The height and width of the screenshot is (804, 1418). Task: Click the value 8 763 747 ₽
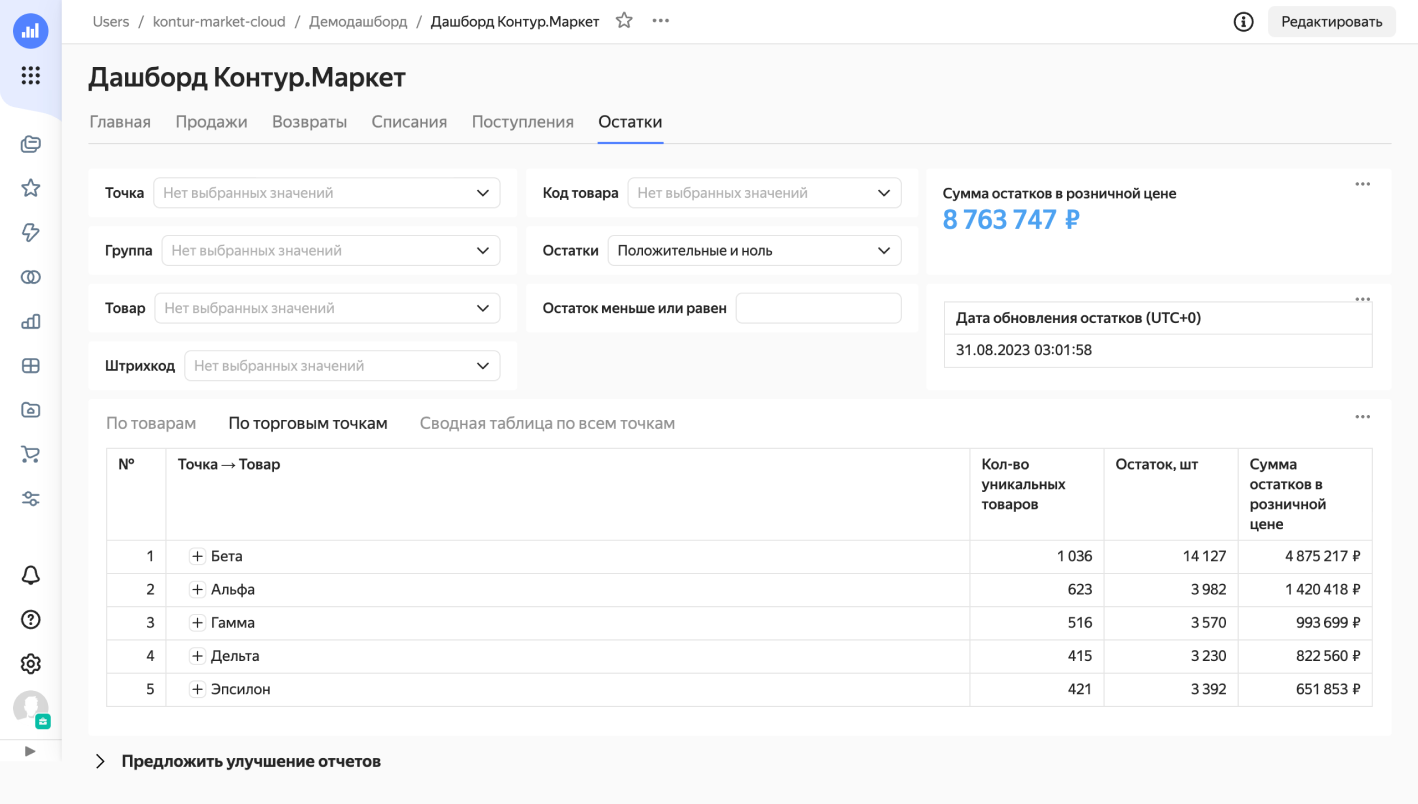[1011, 220]
